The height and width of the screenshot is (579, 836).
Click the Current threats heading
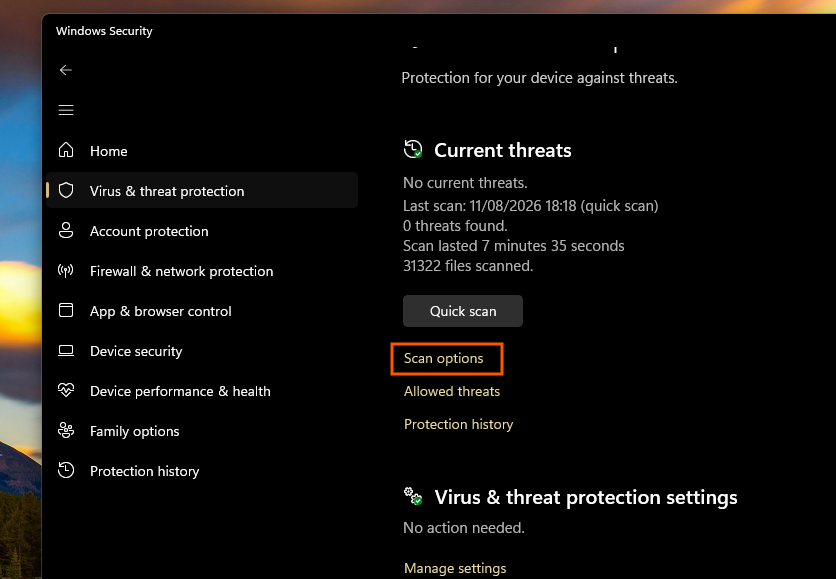503,150
